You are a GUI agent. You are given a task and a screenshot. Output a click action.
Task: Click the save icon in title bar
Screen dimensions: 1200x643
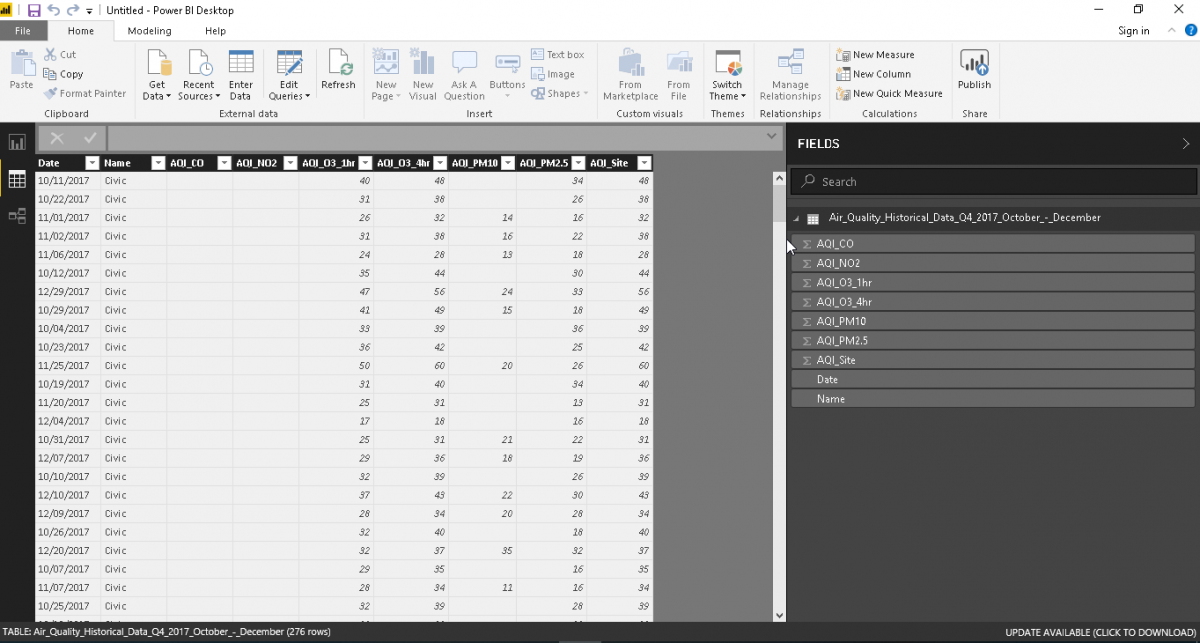[x=34, y=10]
